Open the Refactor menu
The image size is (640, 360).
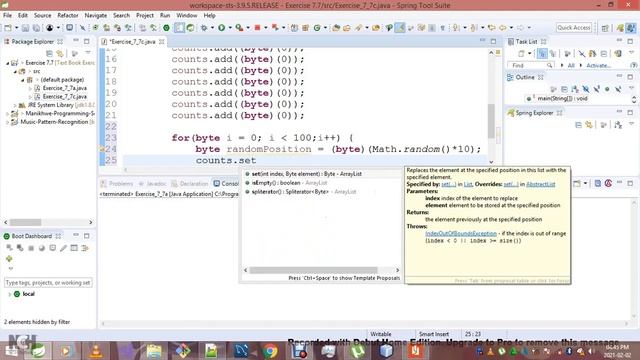[68, 16]
